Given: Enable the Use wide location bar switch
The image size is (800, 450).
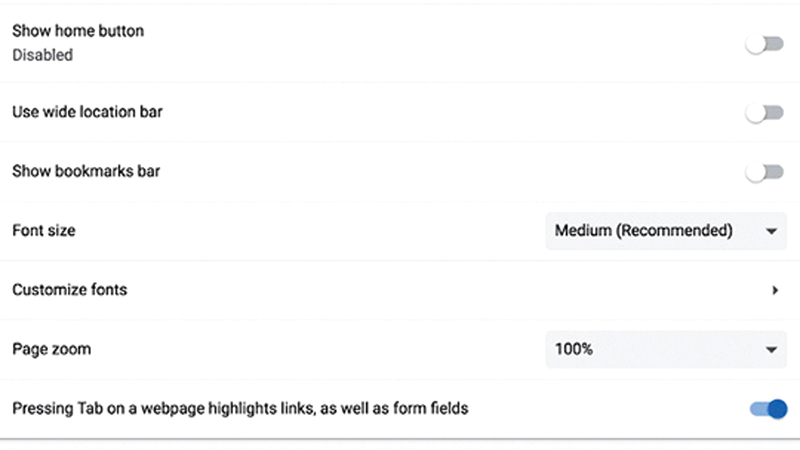Looking at the screenshot, I should tap(765, 113).
